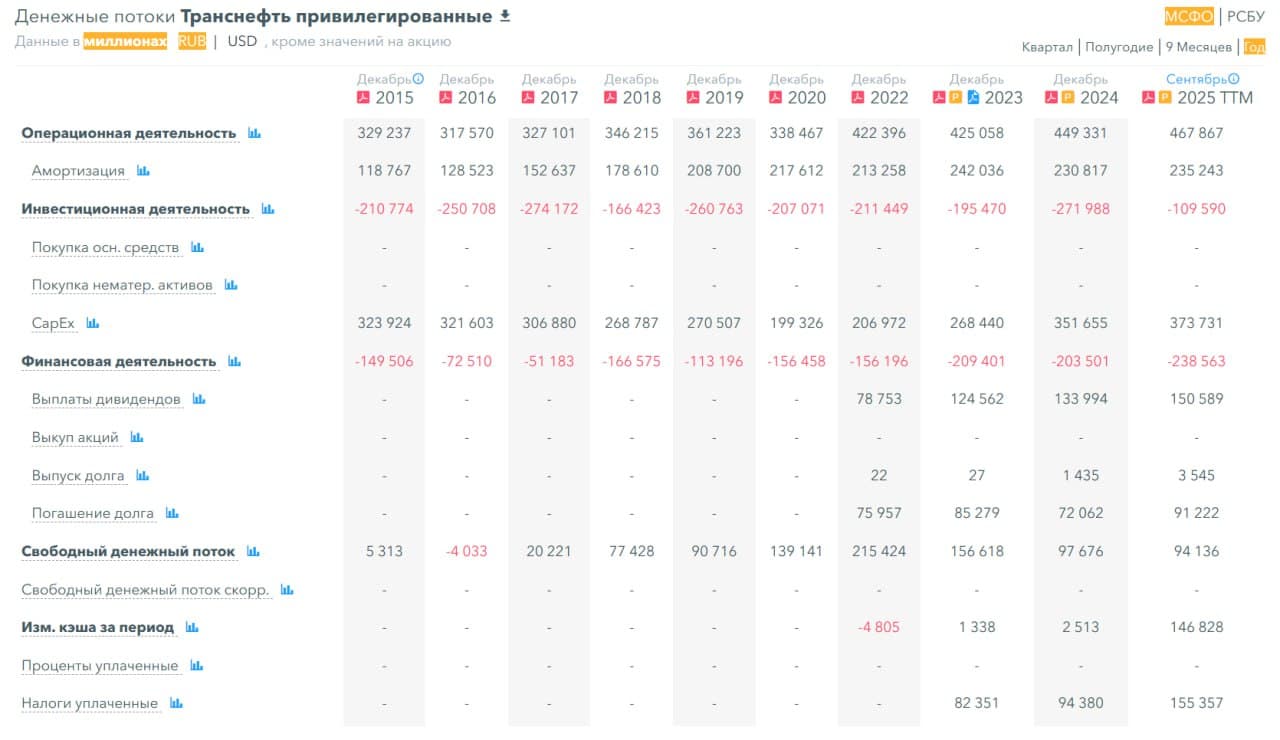Click the download icon beside the company title

pyautogui.click(x=504, y=15)
